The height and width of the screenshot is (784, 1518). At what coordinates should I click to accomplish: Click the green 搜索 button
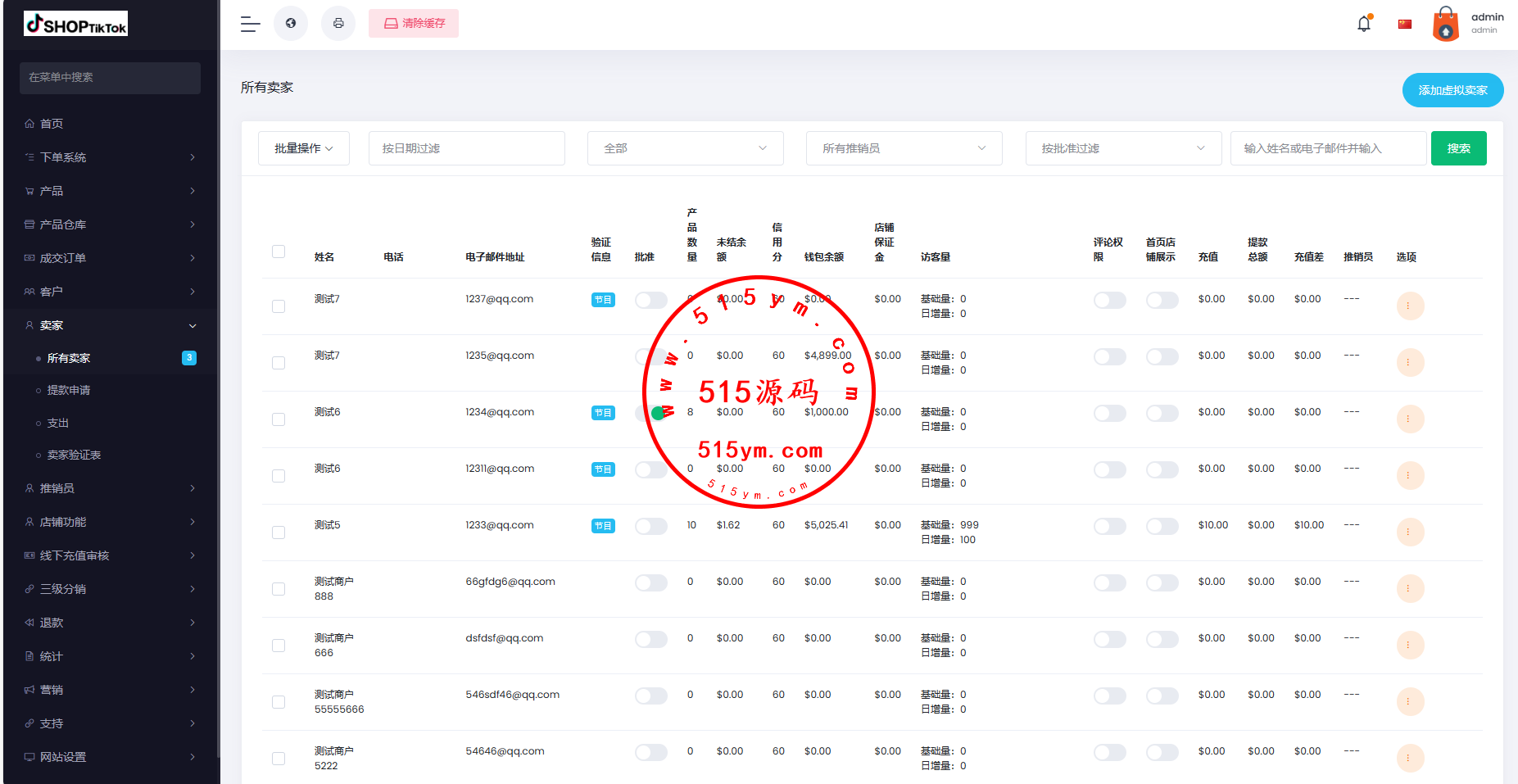pos(1458,148)
